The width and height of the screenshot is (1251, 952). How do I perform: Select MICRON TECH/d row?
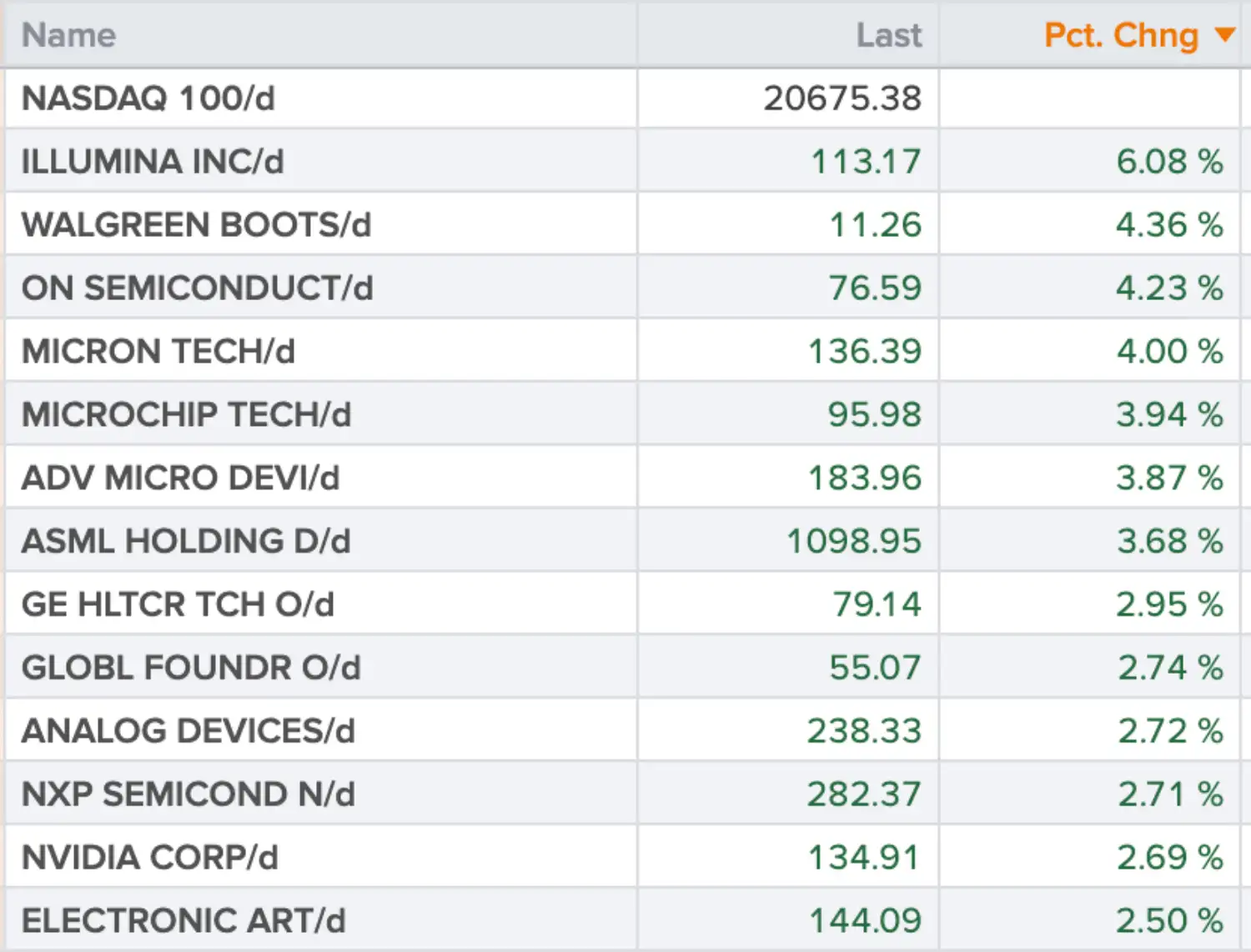point(623,351)
